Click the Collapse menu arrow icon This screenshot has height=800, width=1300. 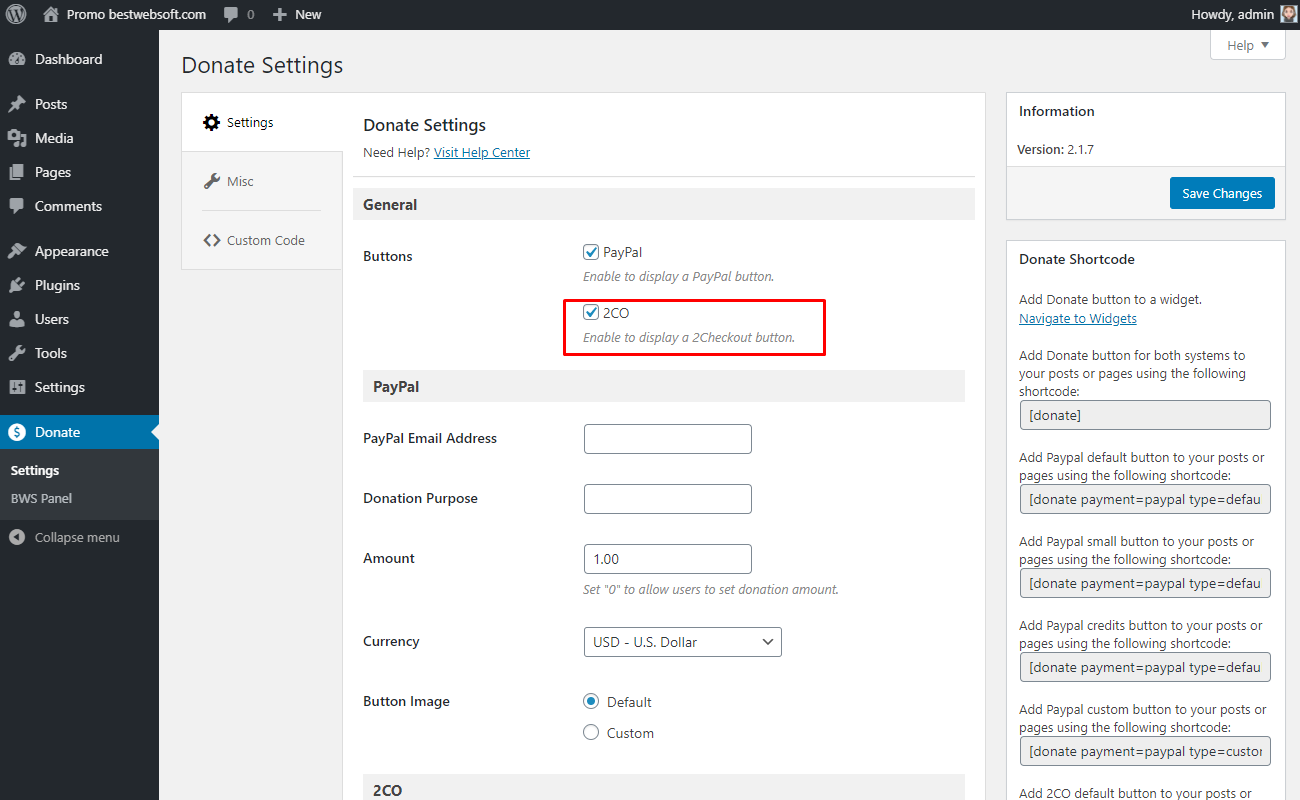click(x=17, y=537)
